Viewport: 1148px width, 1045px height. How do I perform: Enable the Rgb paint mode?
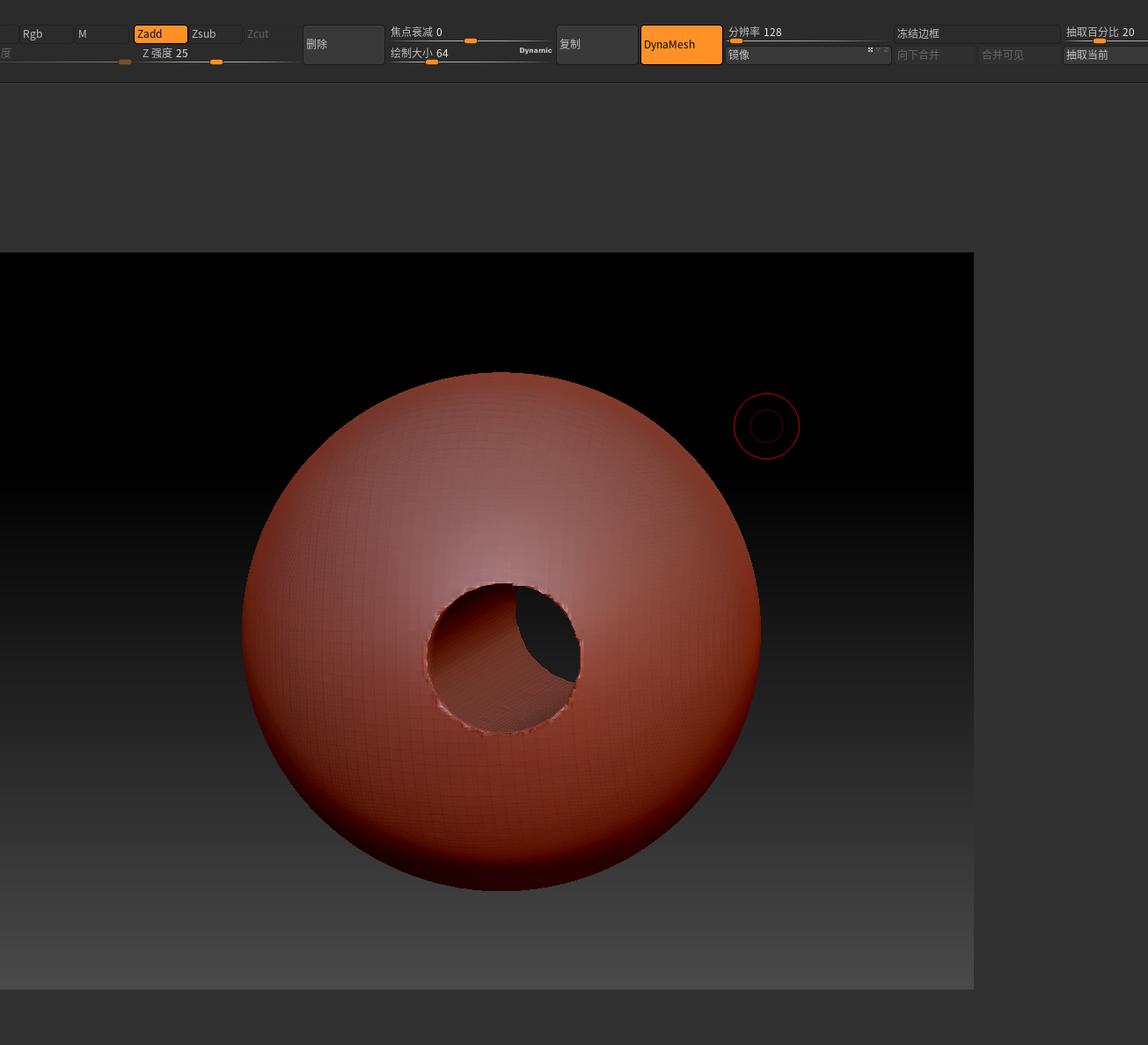[46, 34]
